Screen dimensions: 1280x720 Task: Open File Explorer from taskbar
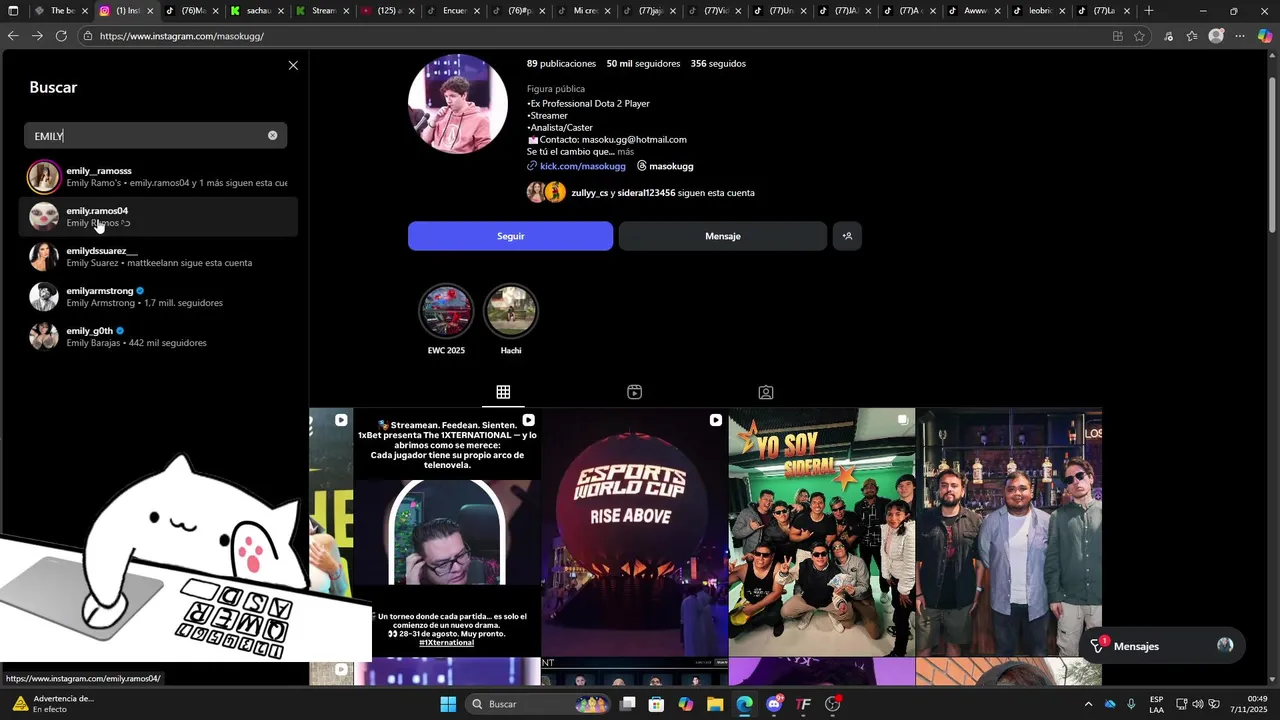(715, 704)
